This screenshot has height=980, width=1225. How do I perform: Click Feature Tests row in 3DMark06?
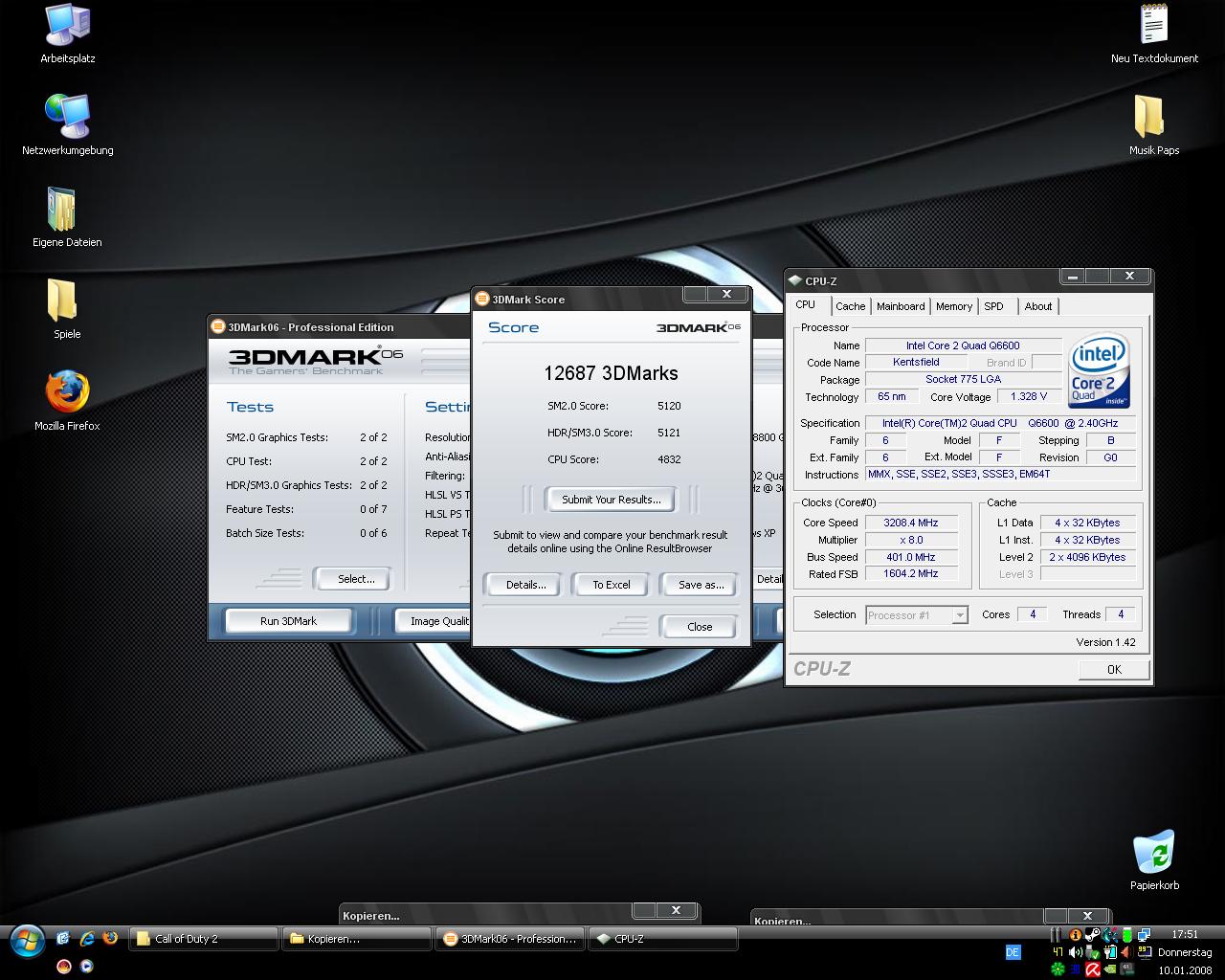coord(306,509)
